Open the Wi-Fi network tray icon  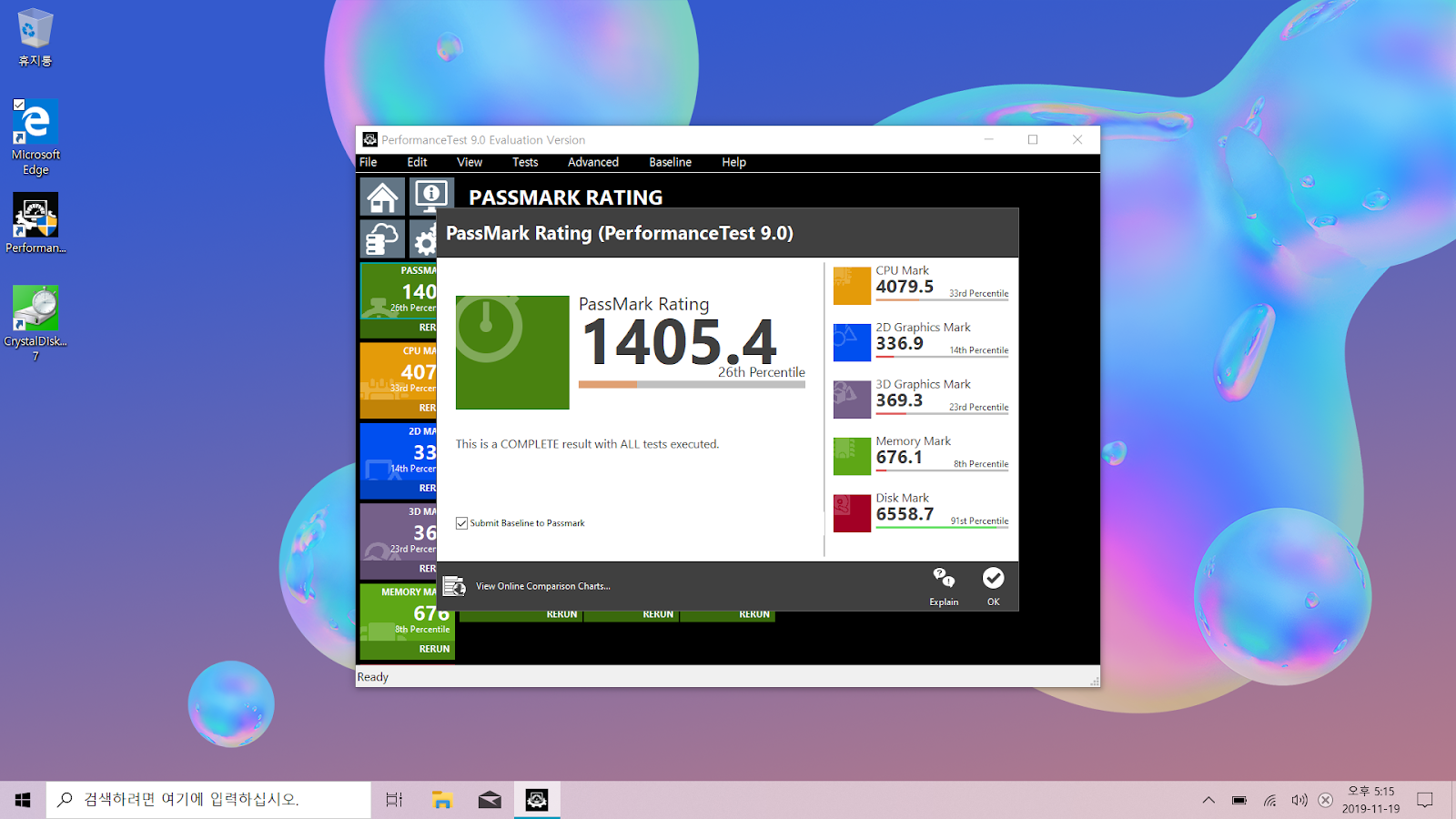pos(1269,801)
